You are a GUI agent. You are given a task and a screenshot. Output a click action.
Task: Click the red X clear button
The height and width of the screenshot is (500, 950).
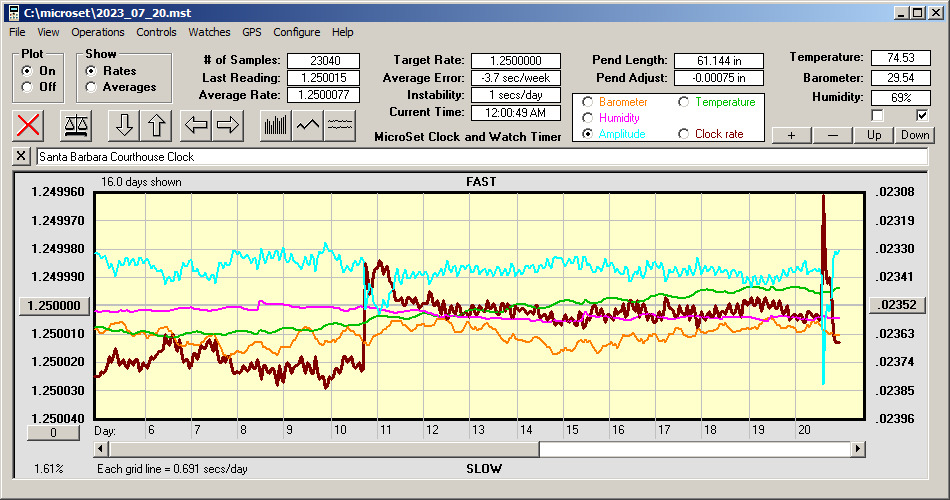click(28, 125)
